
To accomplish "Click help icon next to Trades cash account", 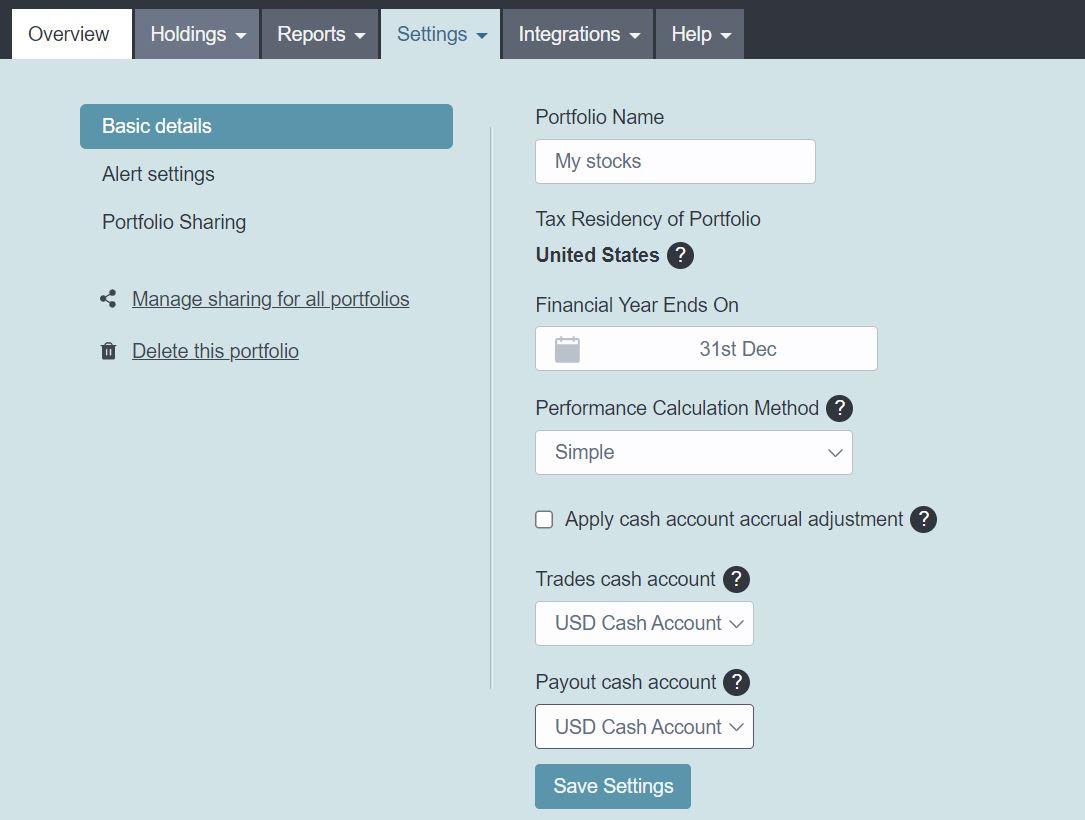I will (736, 579).
